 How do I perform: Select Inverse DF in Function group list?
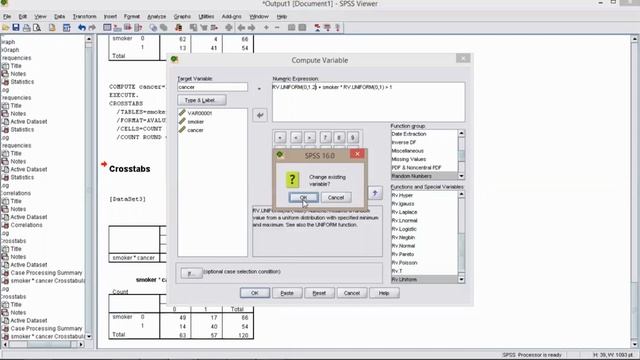tap(404, 142)
